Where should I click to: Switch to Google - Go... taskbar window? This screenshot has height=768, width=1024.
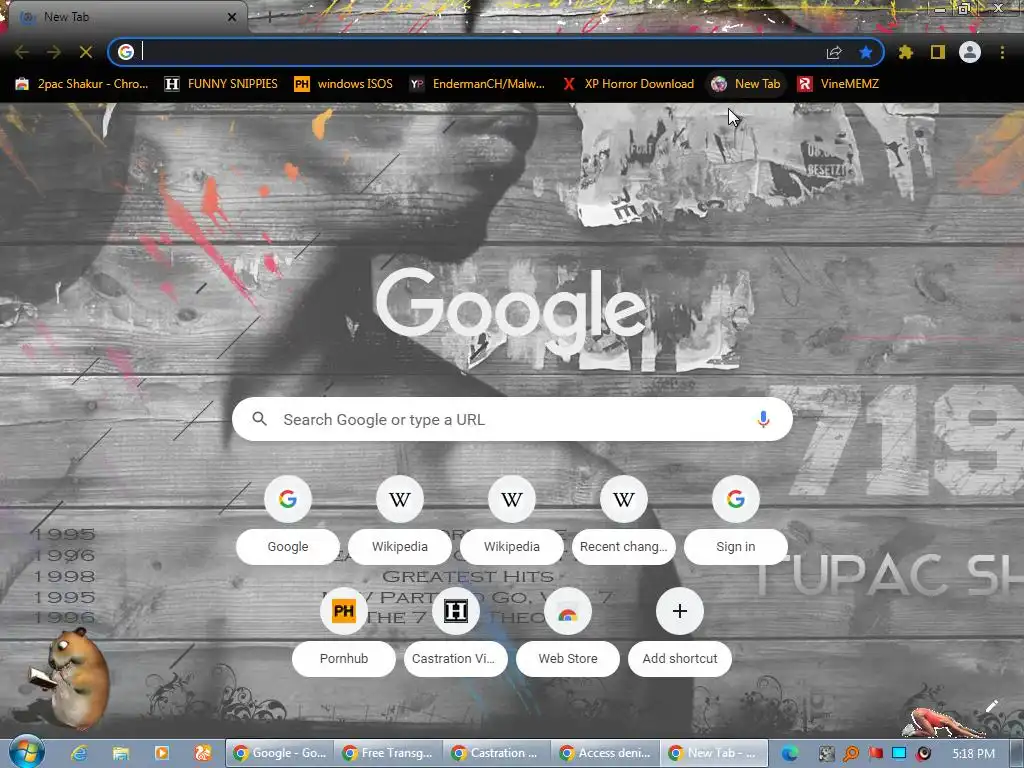(280, 753)
